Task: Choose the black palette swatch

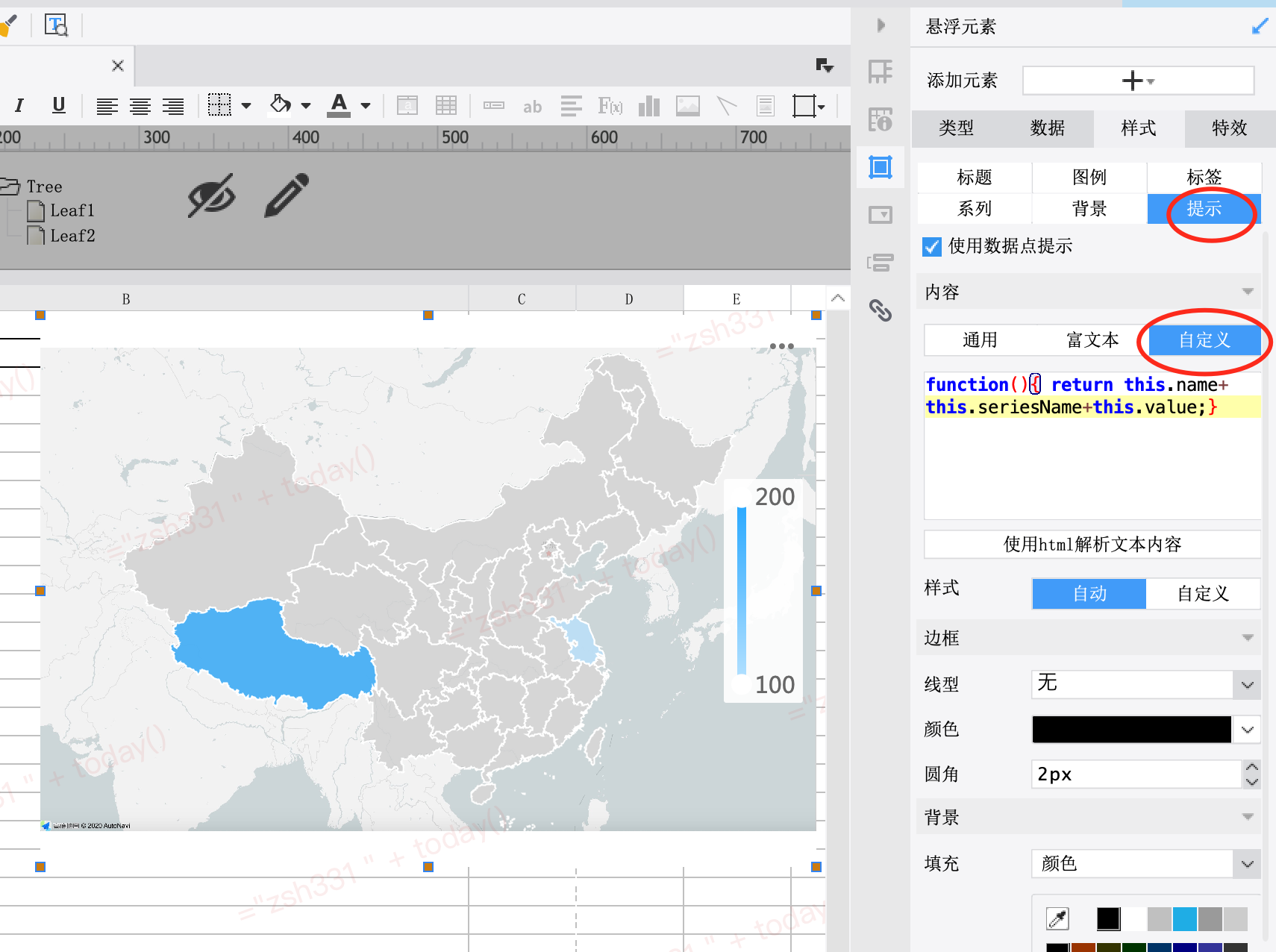Action: pyautogui.click(x=1108, y=919)
